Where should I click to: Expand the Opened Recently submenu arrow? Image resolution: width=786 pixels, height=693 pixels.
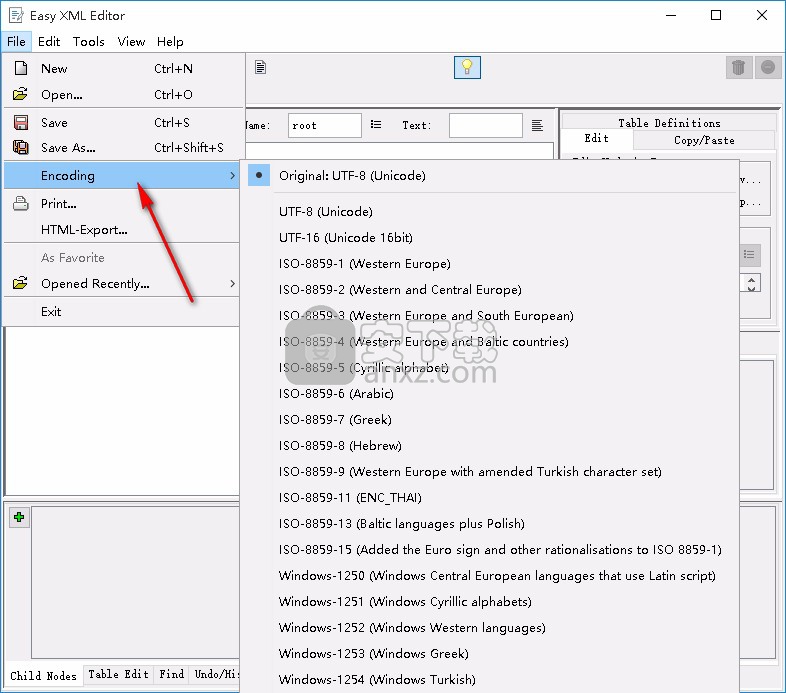point(232,283)
